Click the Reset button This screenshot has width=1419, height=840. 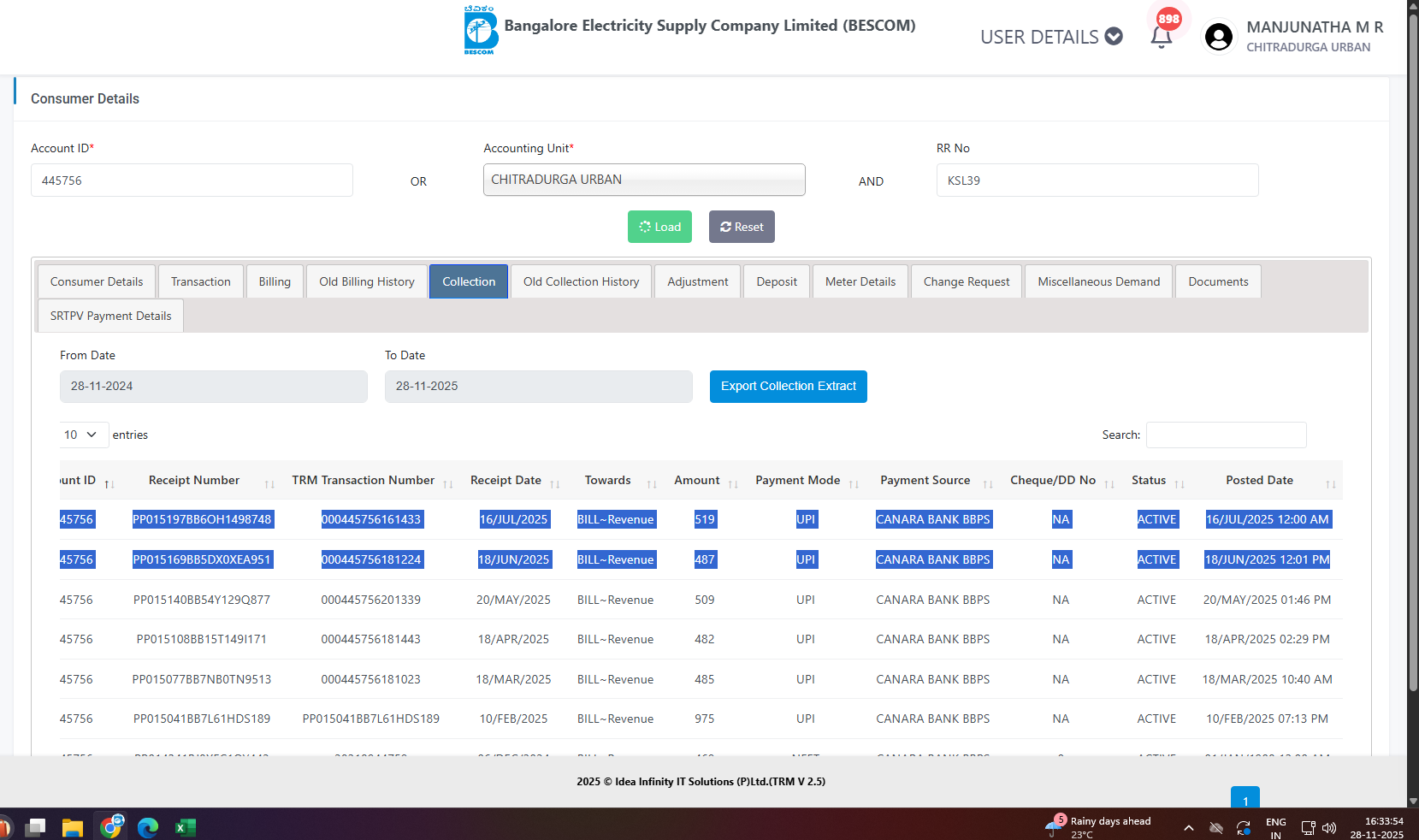(x=742, y=227)
